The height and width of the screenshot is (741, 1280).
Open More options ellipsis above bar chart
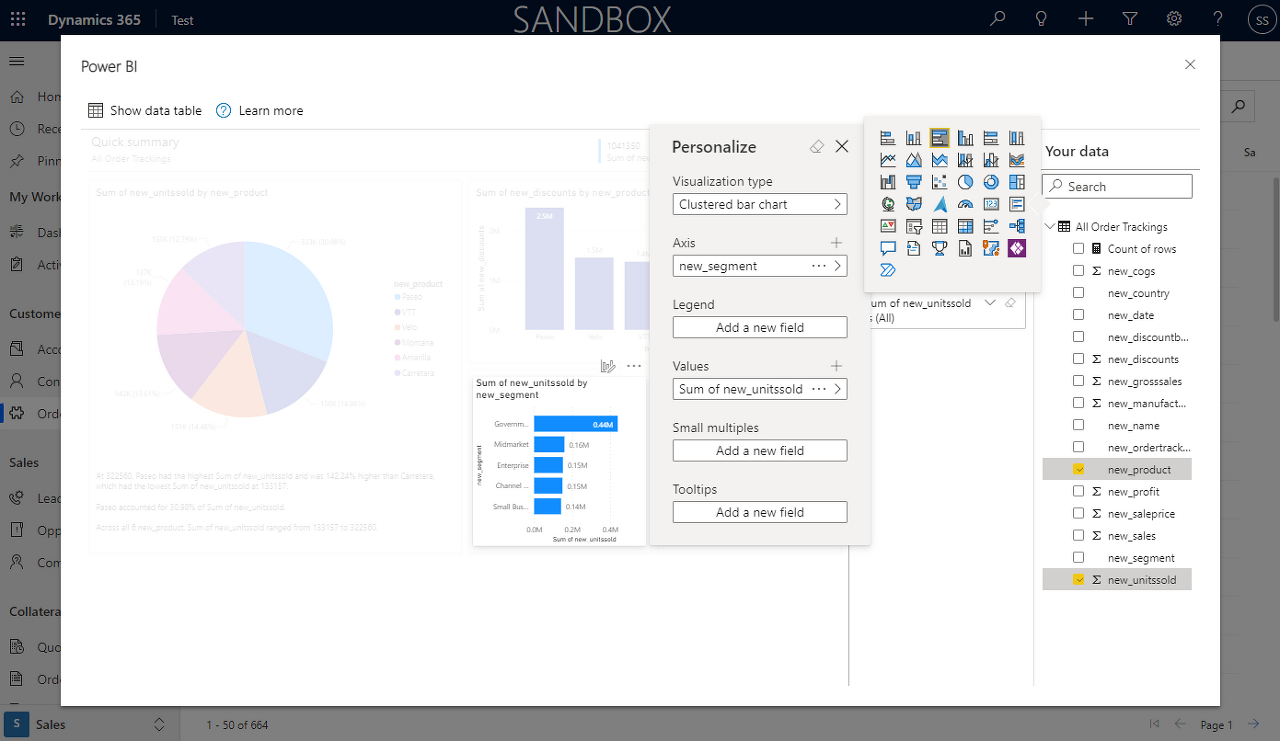pyautogui.click(x=634, y=366)
